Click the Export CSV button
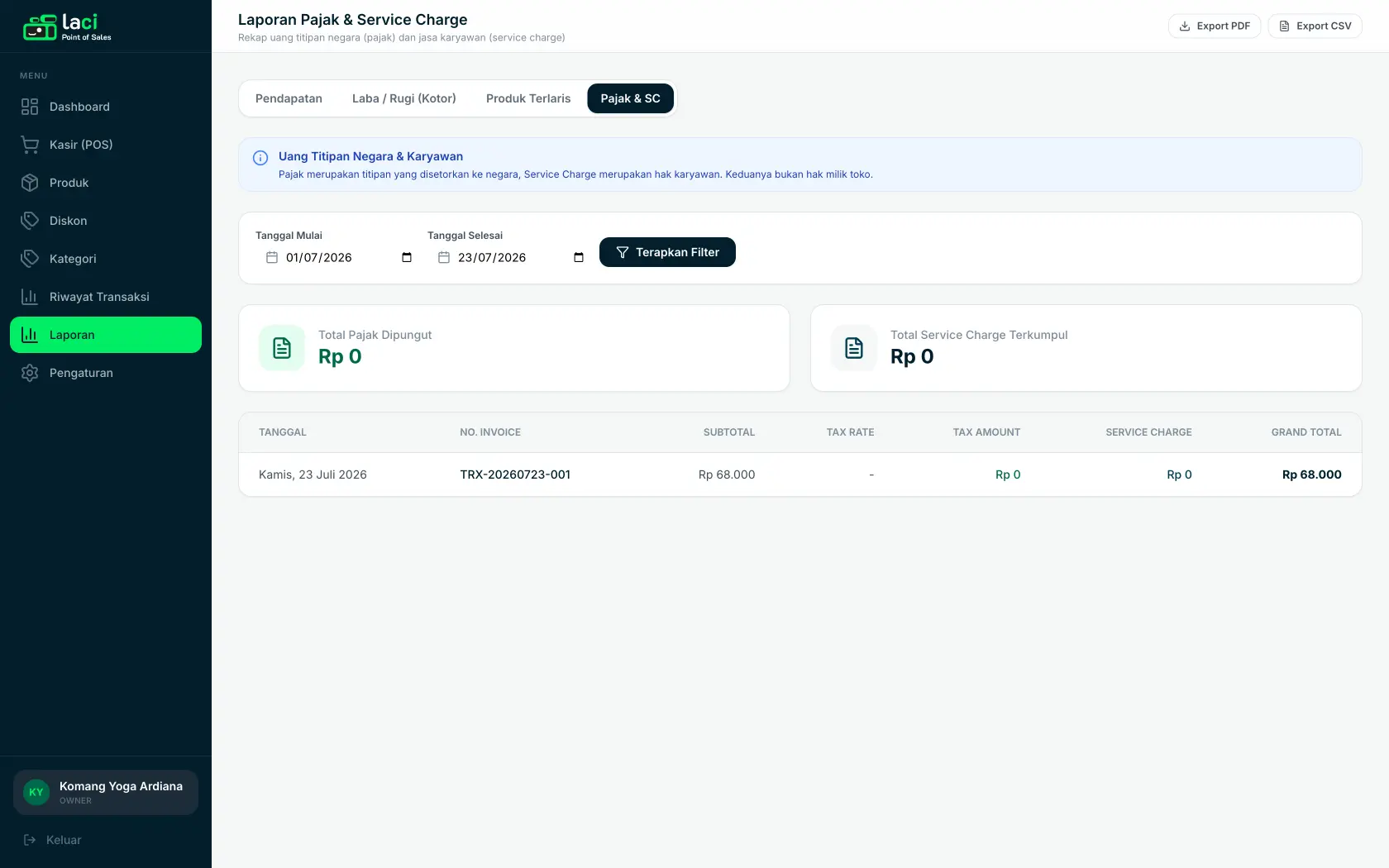The height and width of the screenshot is (868, 1389). pyautogui.click(x=1315, y=26)
